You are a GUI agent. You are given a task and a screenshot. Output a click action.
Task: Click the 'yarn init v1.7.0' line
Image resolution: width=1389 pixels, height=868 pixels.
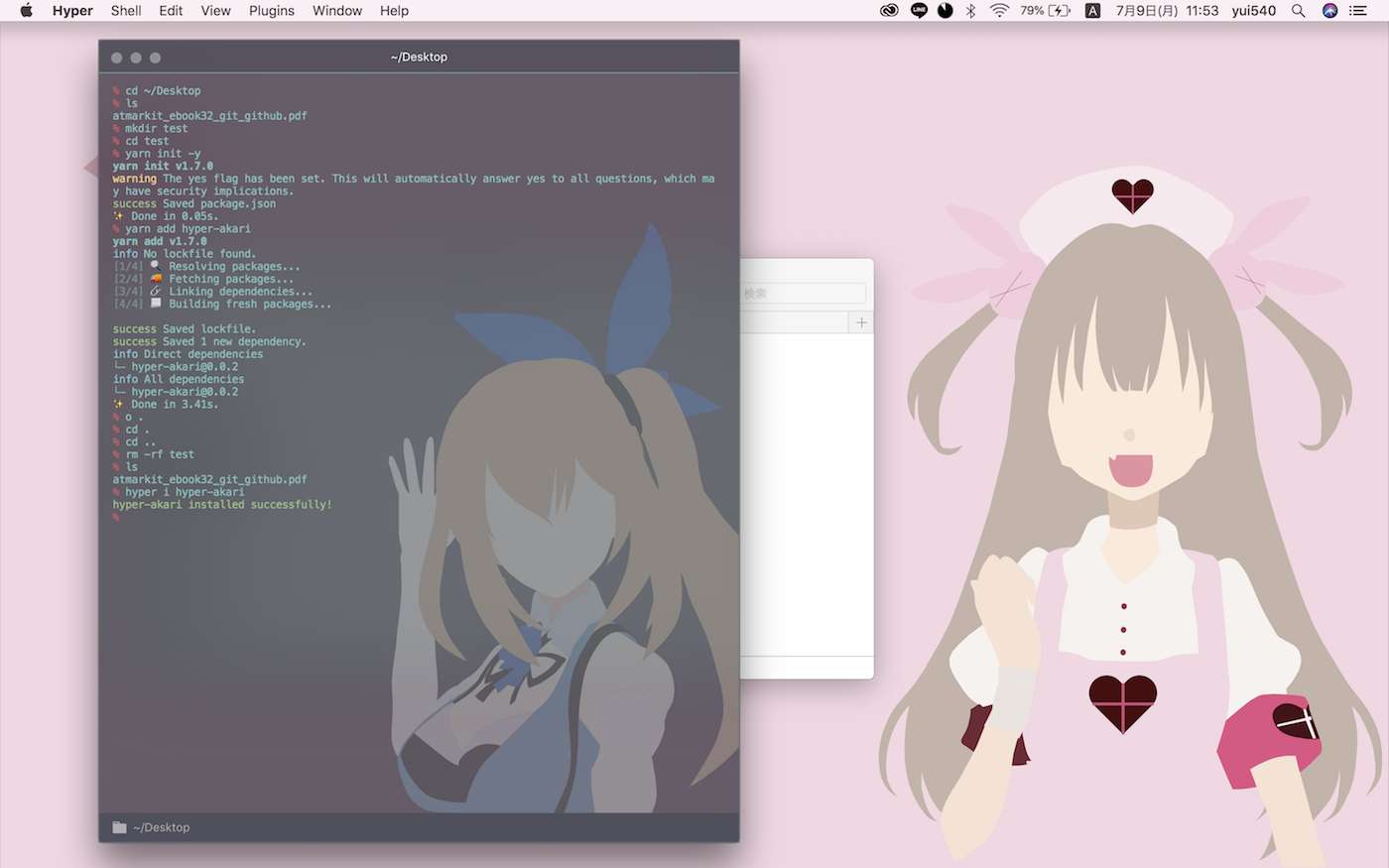point(163,167)
